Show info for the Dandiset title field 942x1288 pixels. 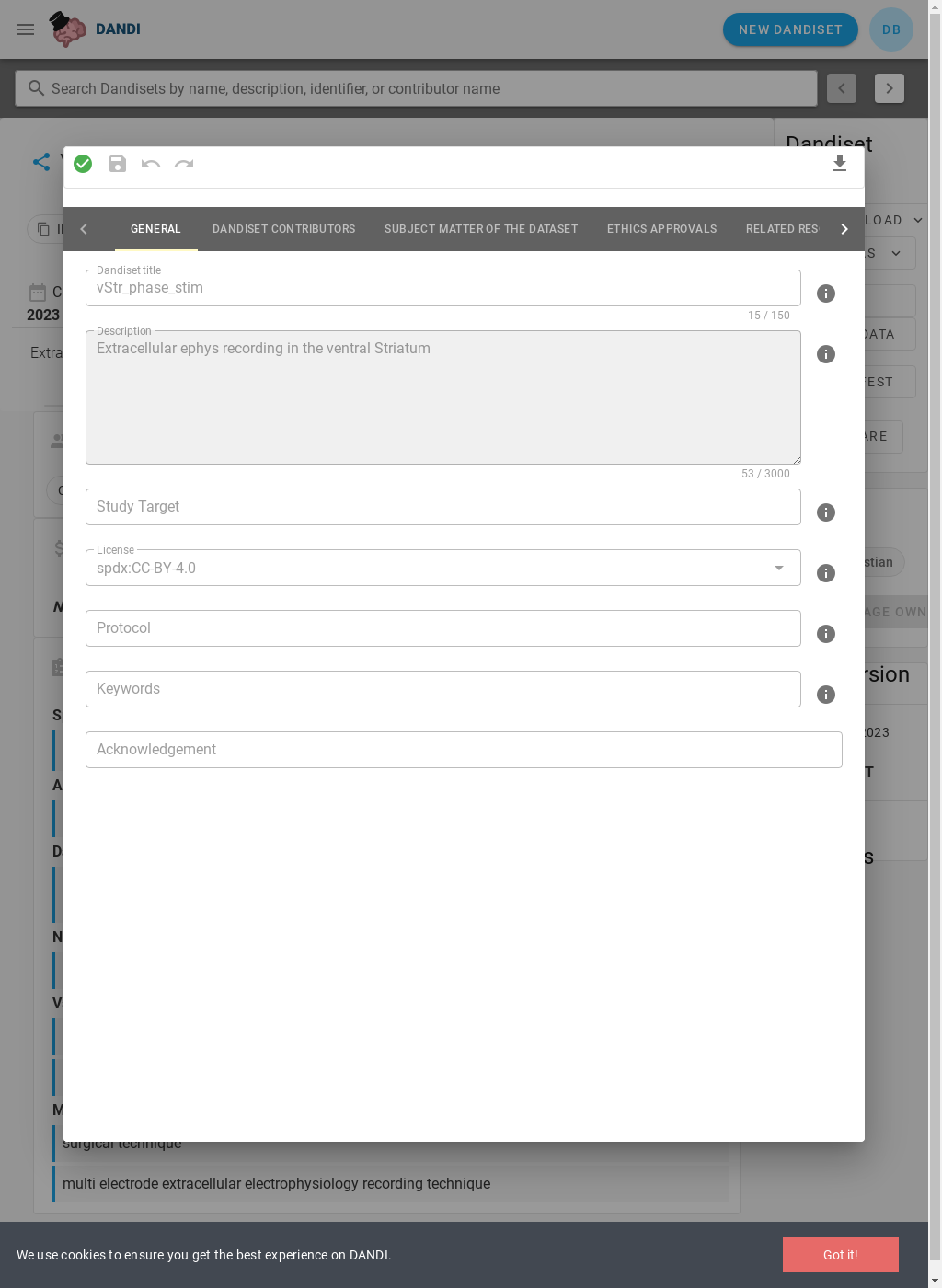[826, 293]
